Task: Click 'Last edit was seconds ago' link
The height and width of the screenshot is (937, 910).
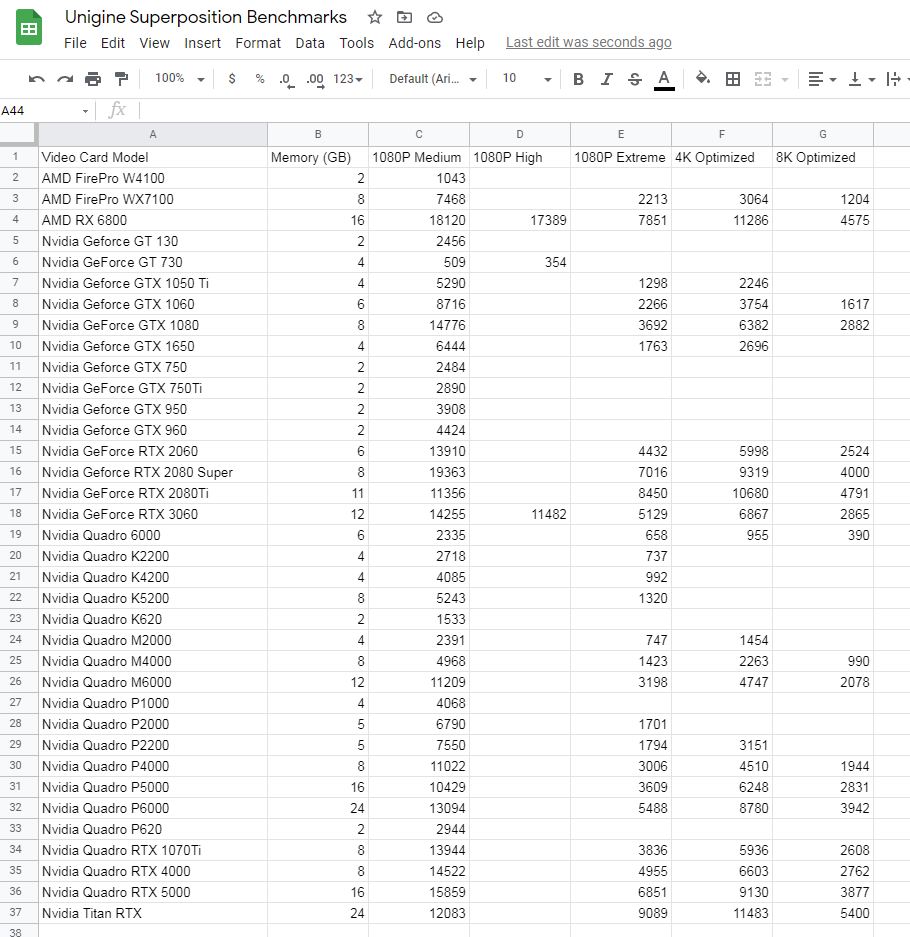Action: [589, 42]
